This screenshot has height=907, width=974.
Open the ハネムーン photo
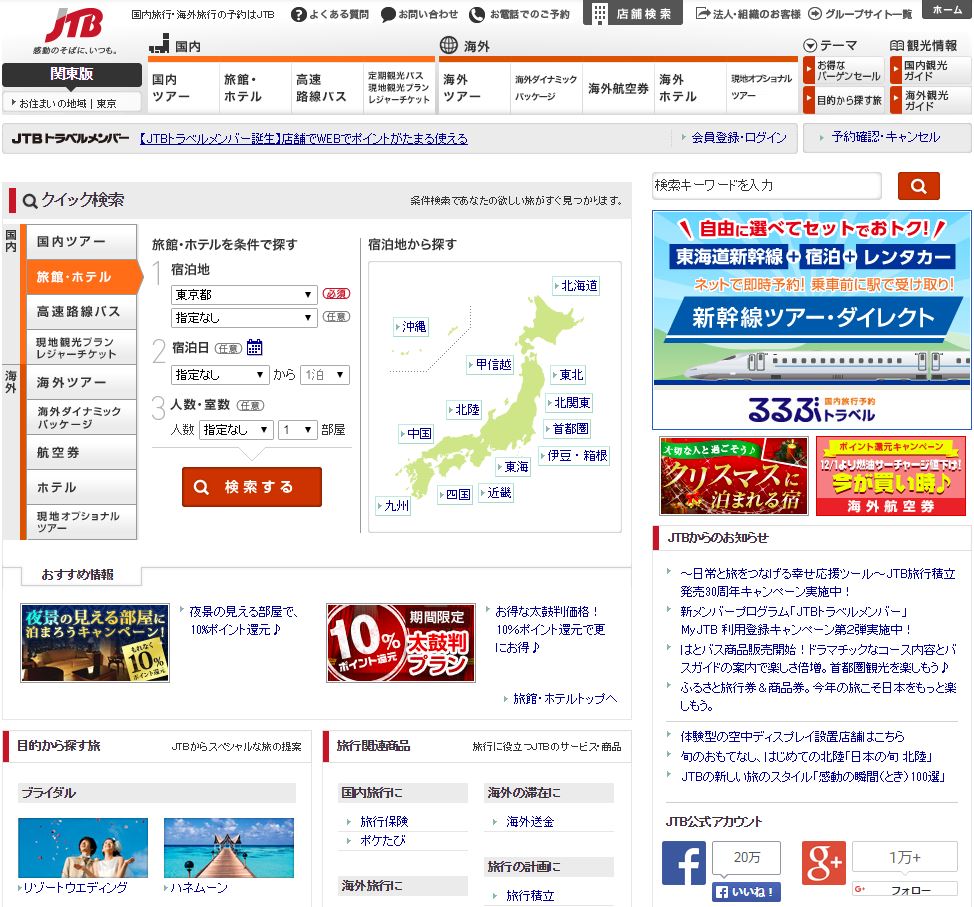click(229, 848)
